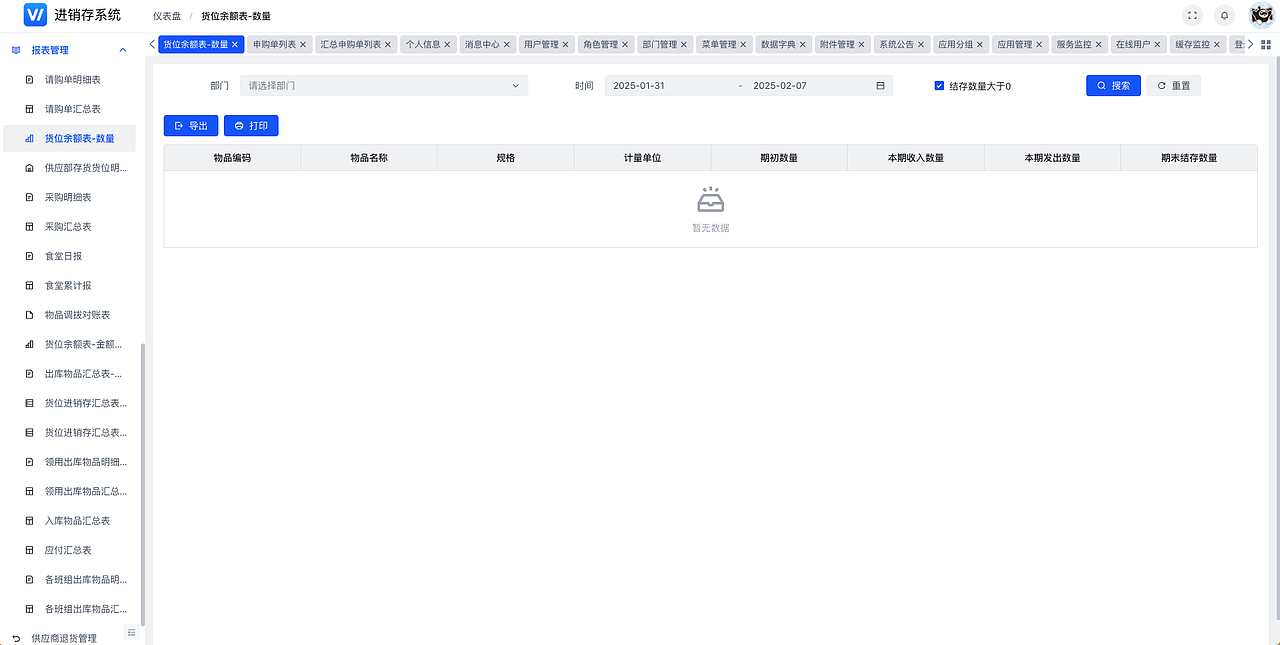The width and height of the screenshot is (1280, 645).
Task: Switch to the 用户管理 tab
Action: click(x=540, y=44)
